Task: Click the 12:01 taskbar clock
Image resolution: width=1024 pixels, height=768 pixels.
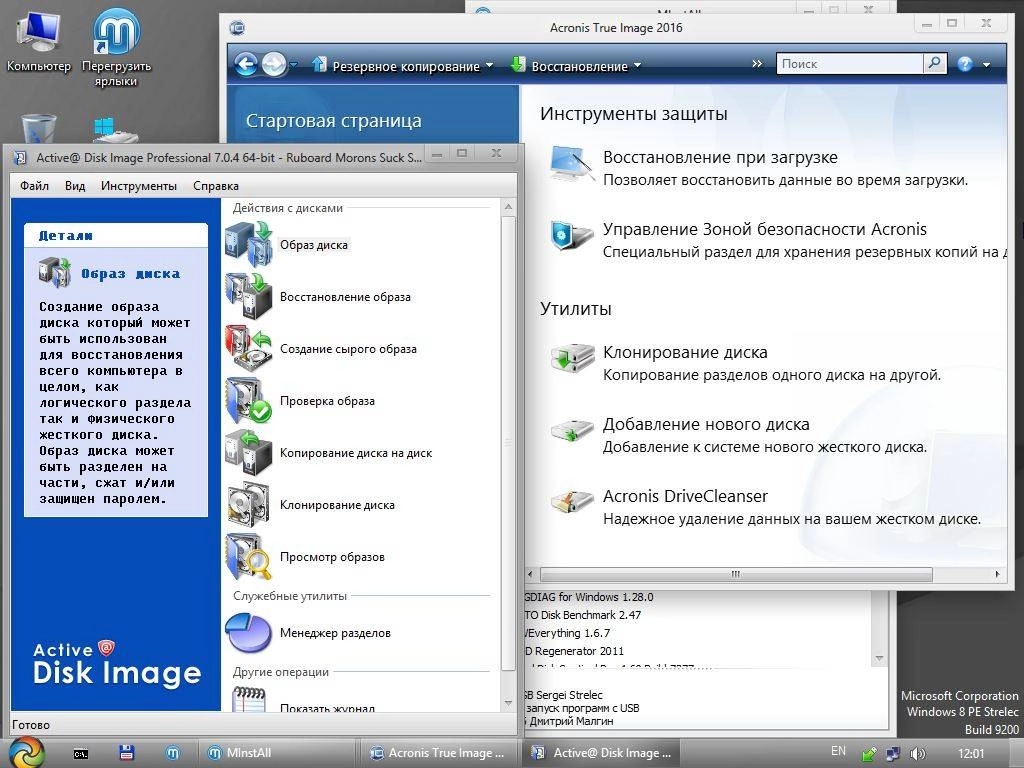Action: [x=971, y=753]
